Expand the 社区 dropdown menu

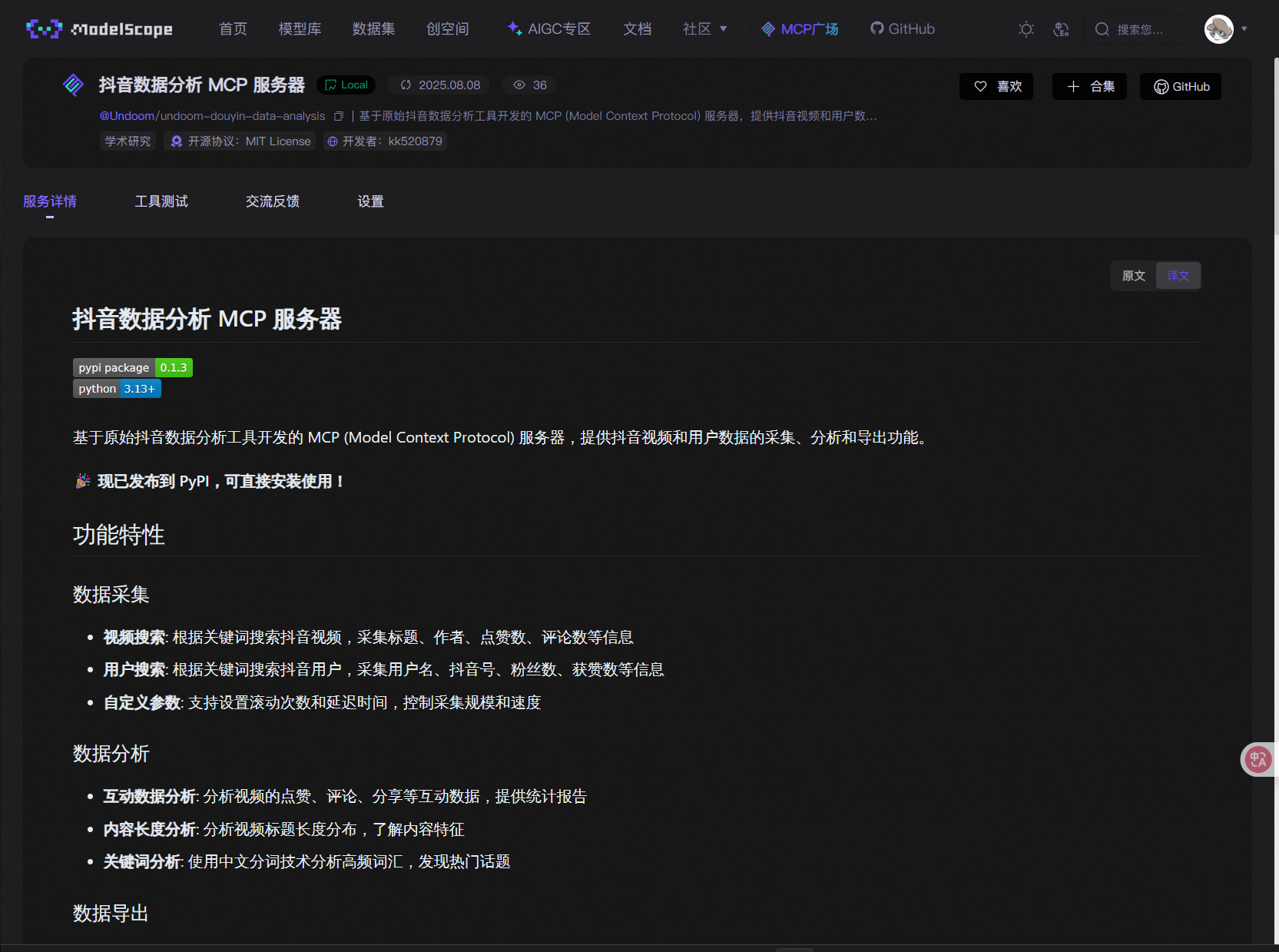705,29
